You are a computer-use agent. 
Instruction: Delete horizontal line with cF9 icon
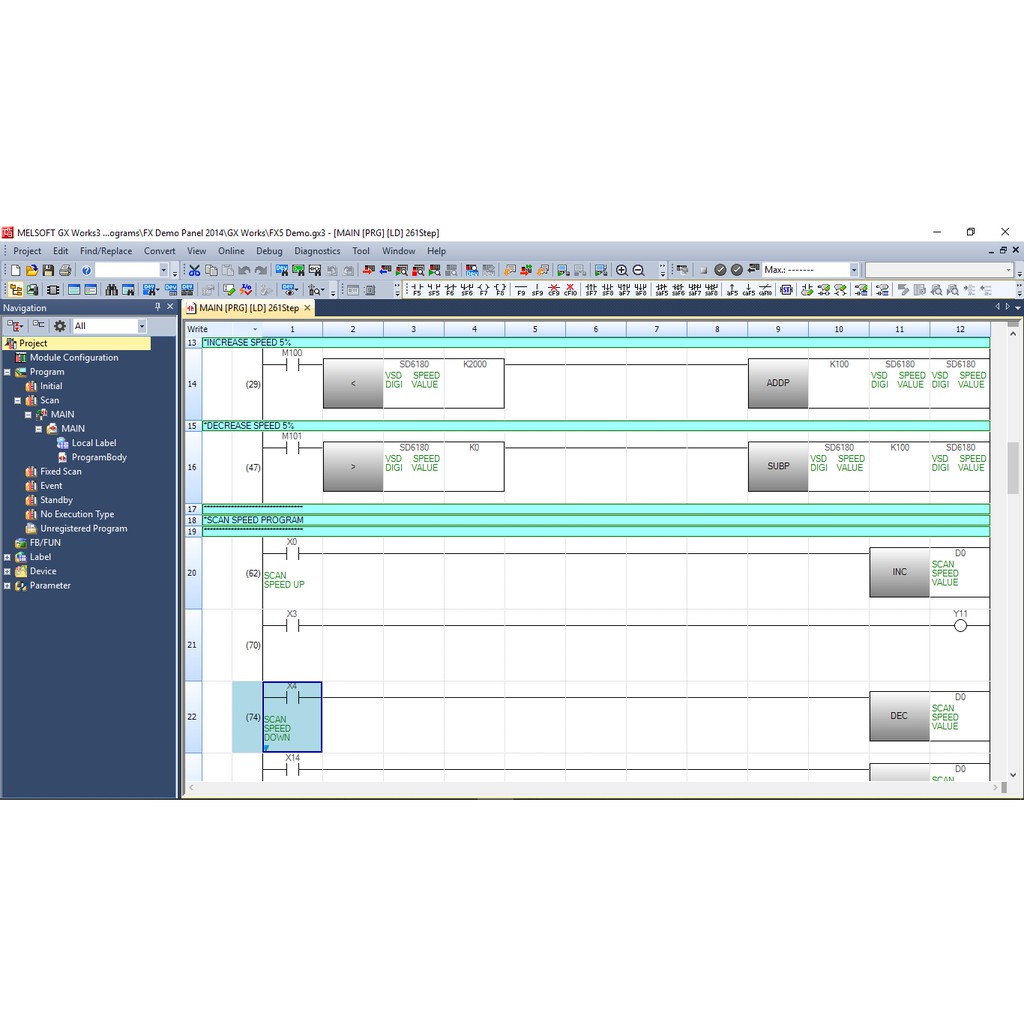click(x=554, y=289)
